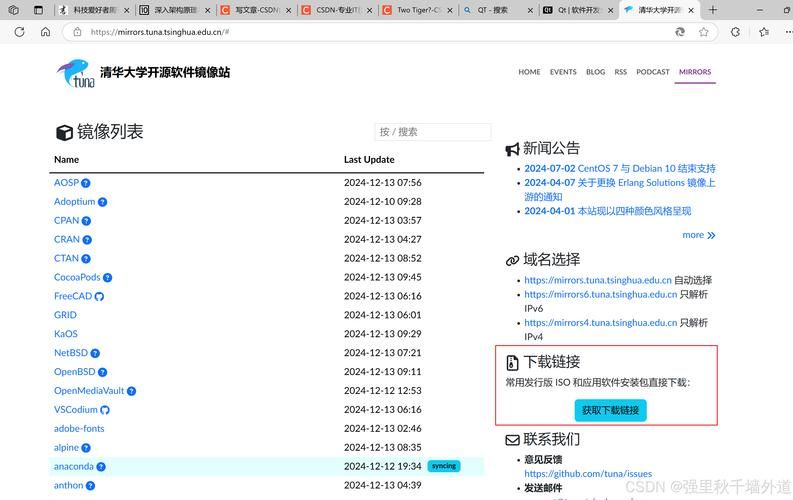Image resolution: width=793 pixels, height=500 pixels.
Task: Open the anthon help icon
Action: (x=90, y=486)
